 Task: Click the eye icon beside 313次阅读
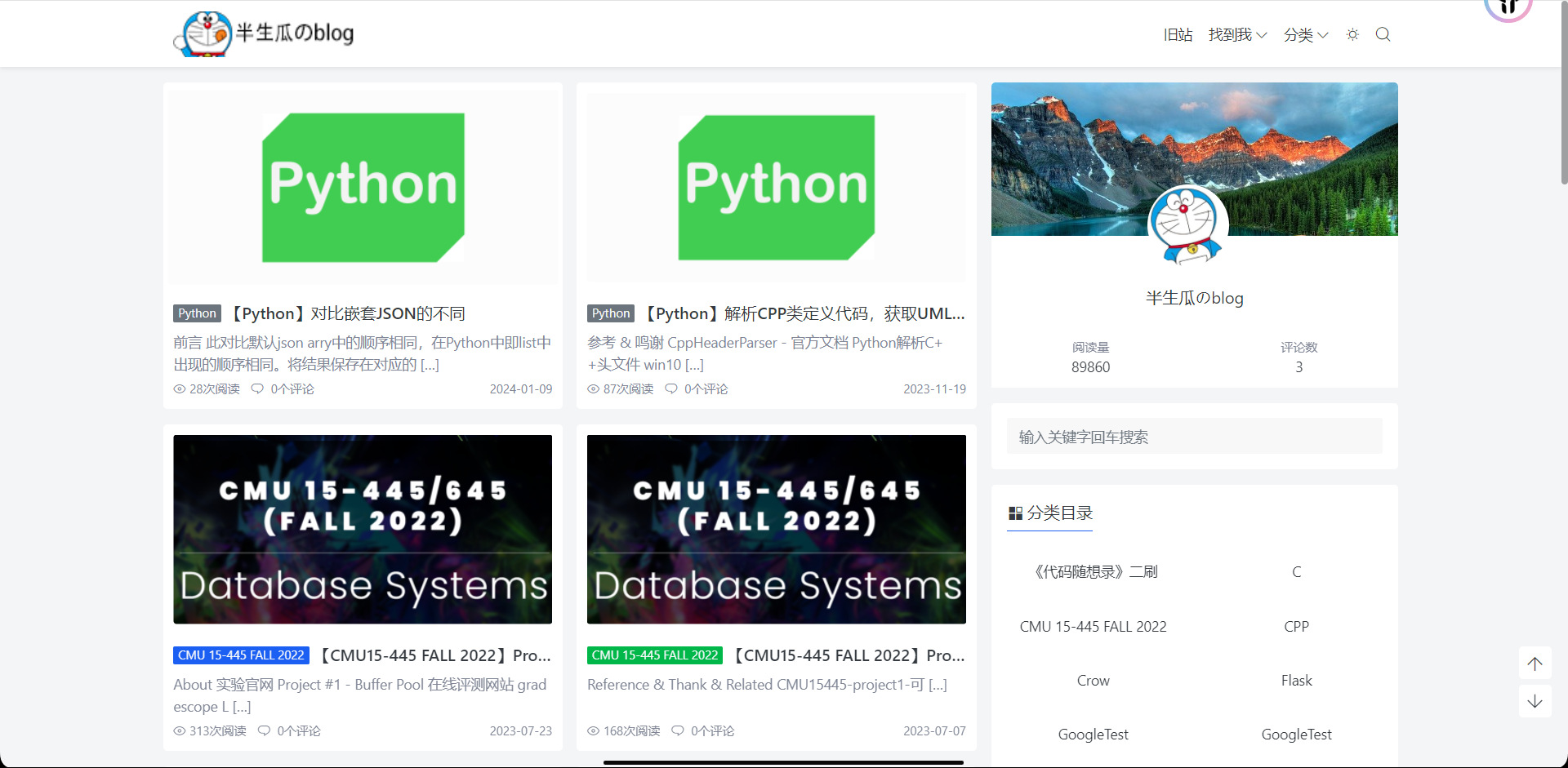[x=180, y=731]
